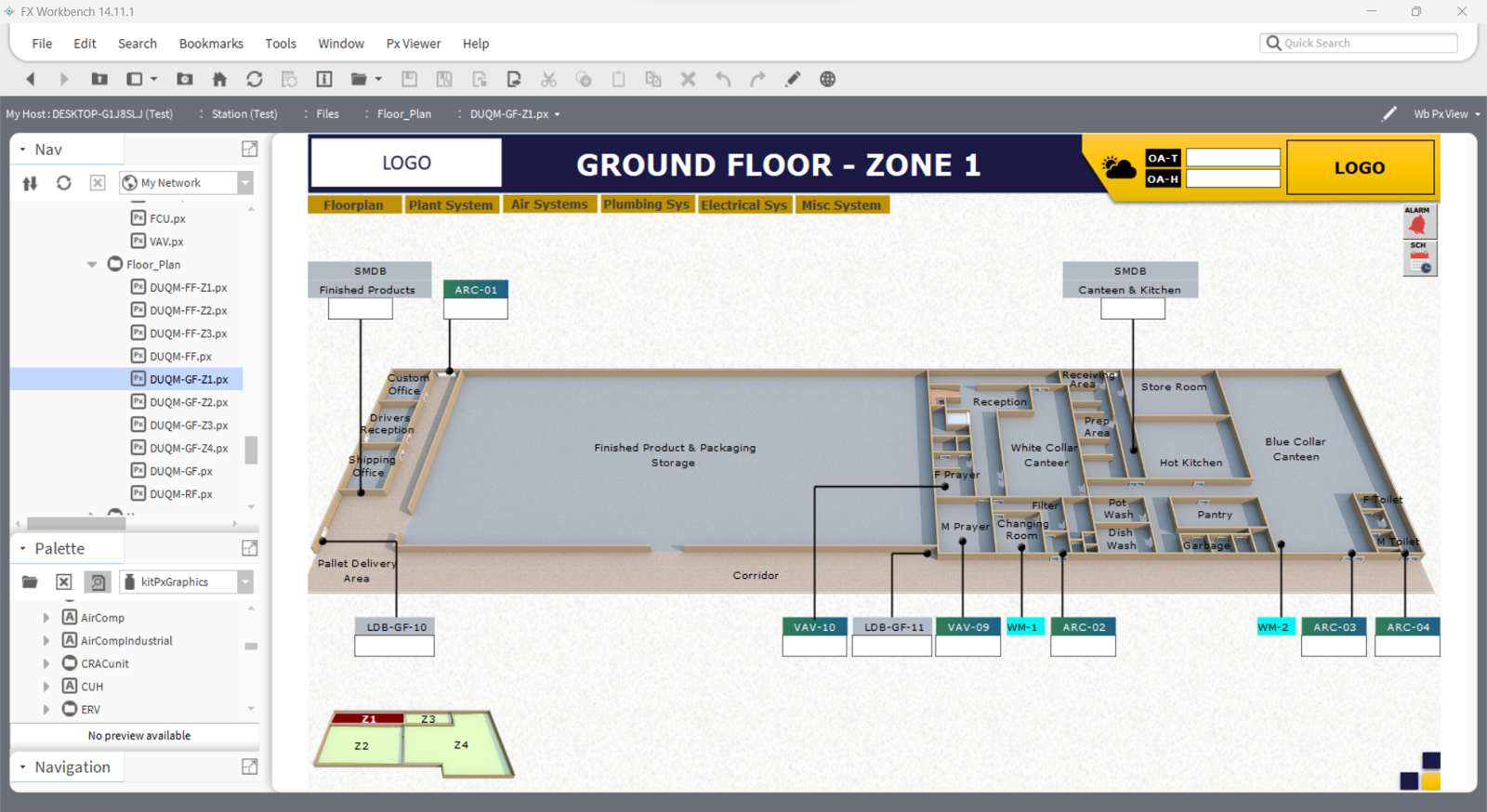Switch to the Air Systems tab
This screenshot has width=1487, height=812.
549,204
